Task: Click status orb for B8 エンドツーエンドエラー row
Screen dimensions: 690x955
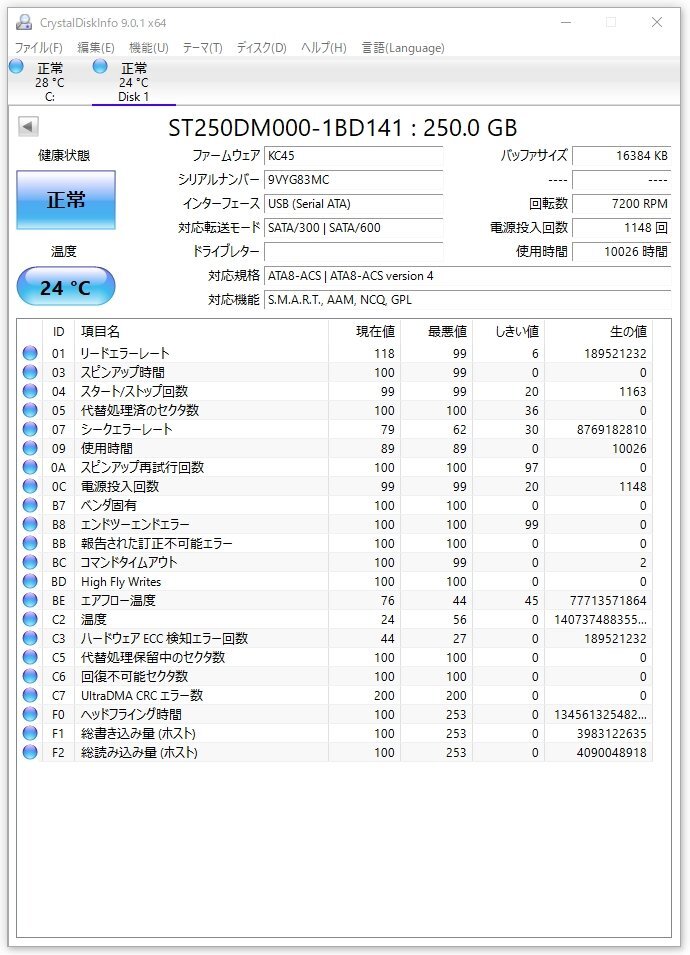Action: coord(30,524)
